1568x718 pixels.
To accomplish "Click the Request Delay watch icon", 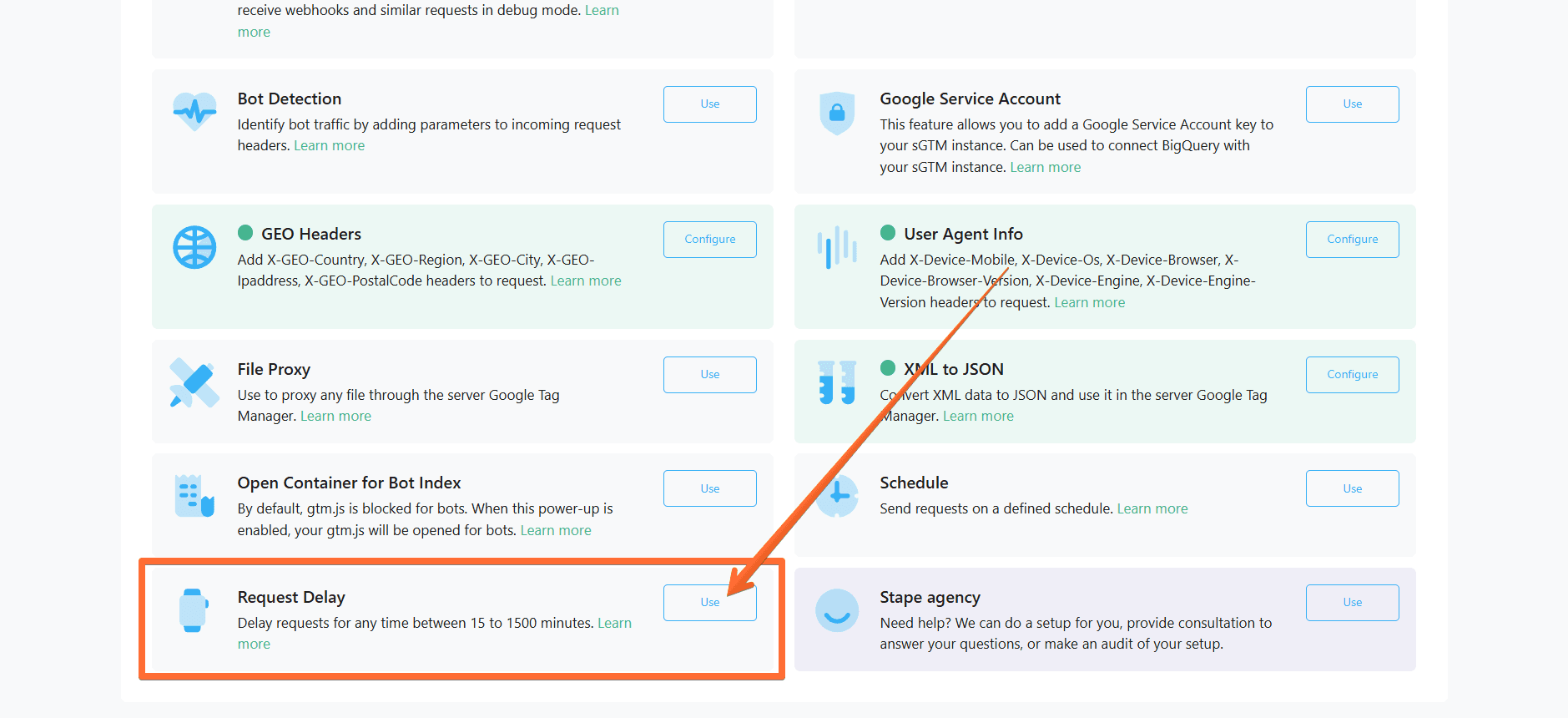I will click(x=194, y=610).
